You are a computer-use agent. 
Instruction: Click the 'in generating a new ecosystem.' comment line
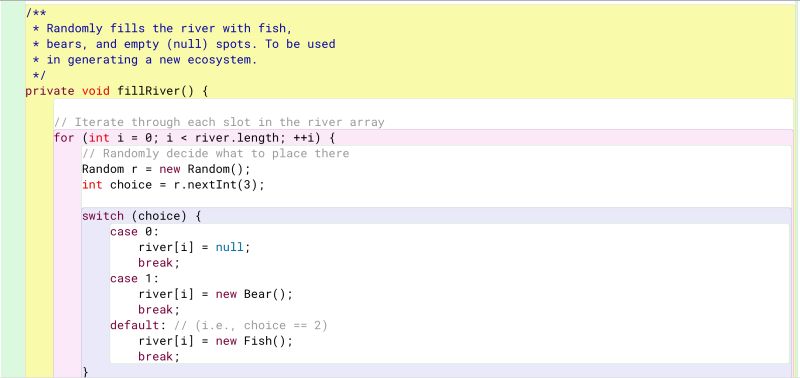[145, 60]
